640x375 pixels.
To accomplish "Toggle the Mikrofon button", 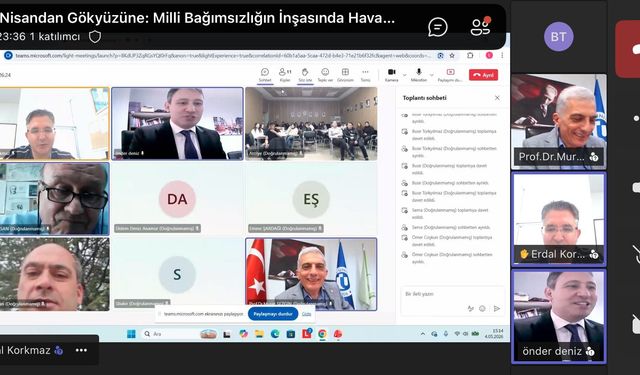I will tap(418, 75).
